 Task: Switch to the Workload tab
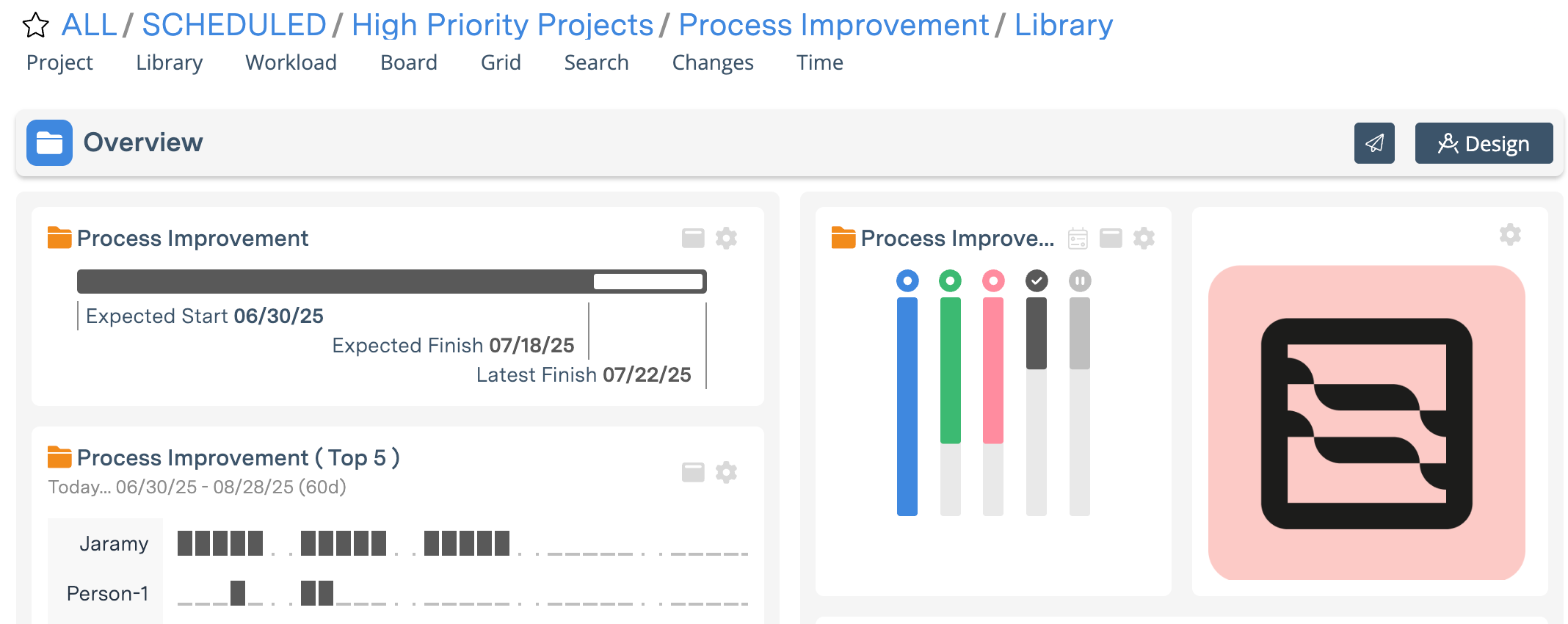click(291, 62)
